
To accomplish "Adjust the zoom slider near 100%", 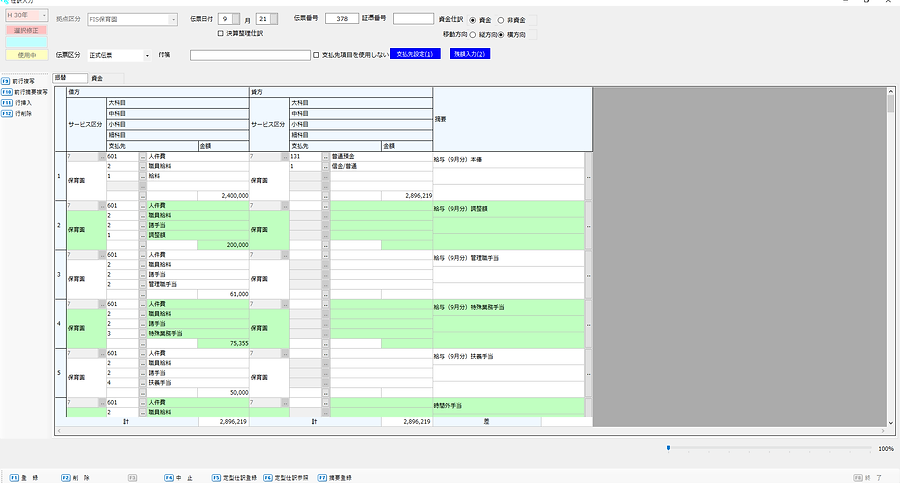I will (x=668, y=448).
